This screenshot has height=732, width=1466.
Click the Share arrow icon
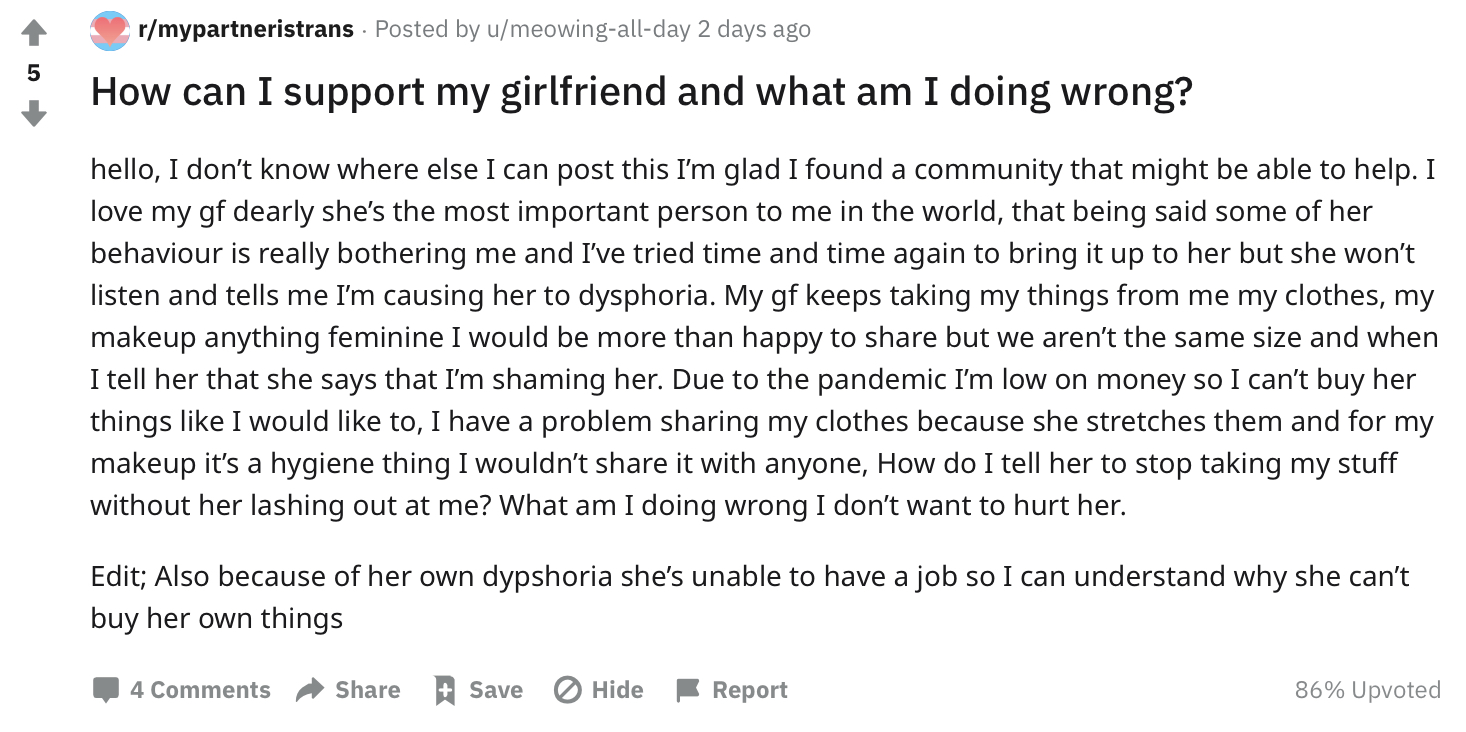(x=311, y=690)
